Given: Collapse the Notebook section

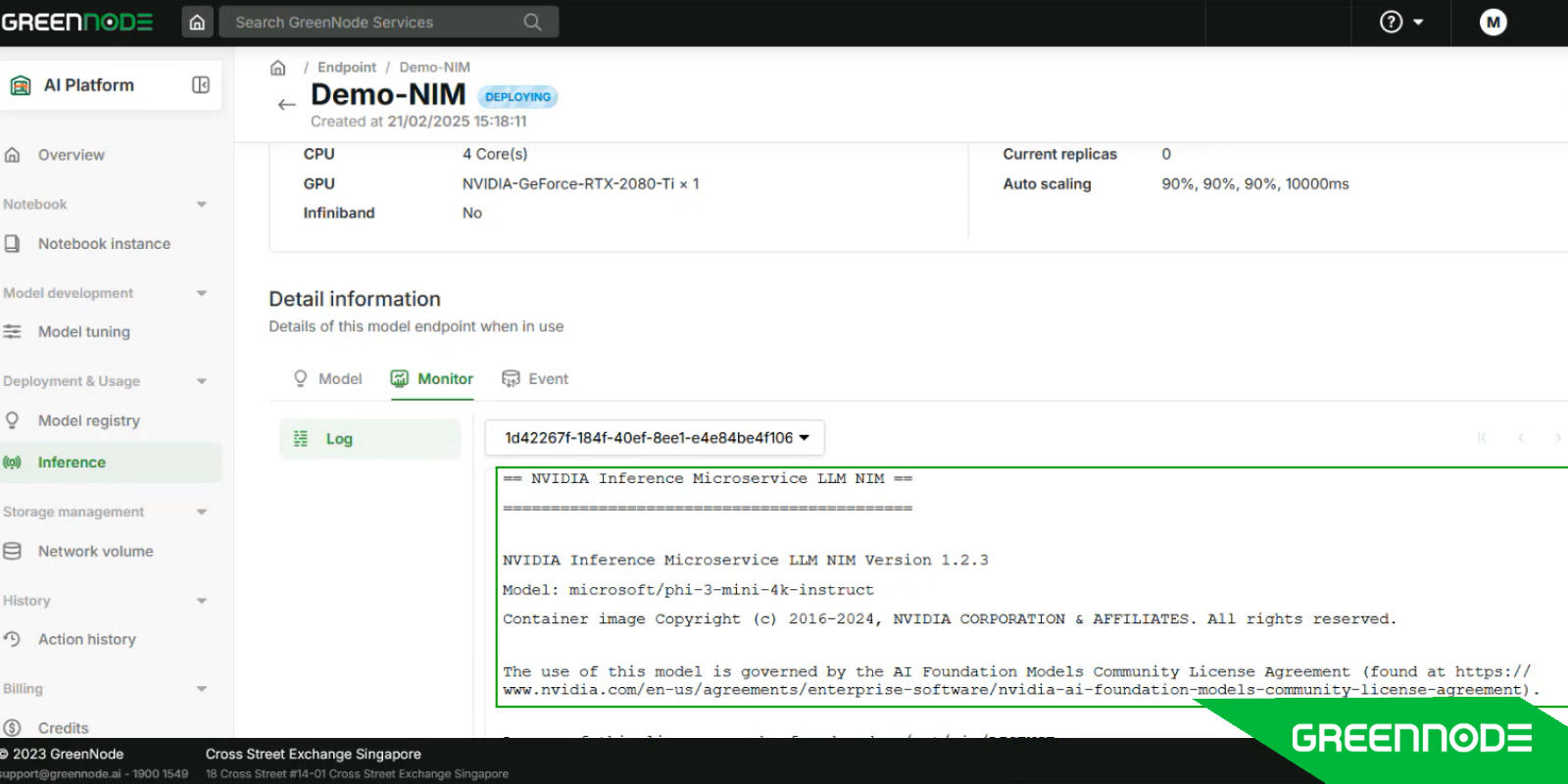Looking at the screenshot, I should (202, 205).
